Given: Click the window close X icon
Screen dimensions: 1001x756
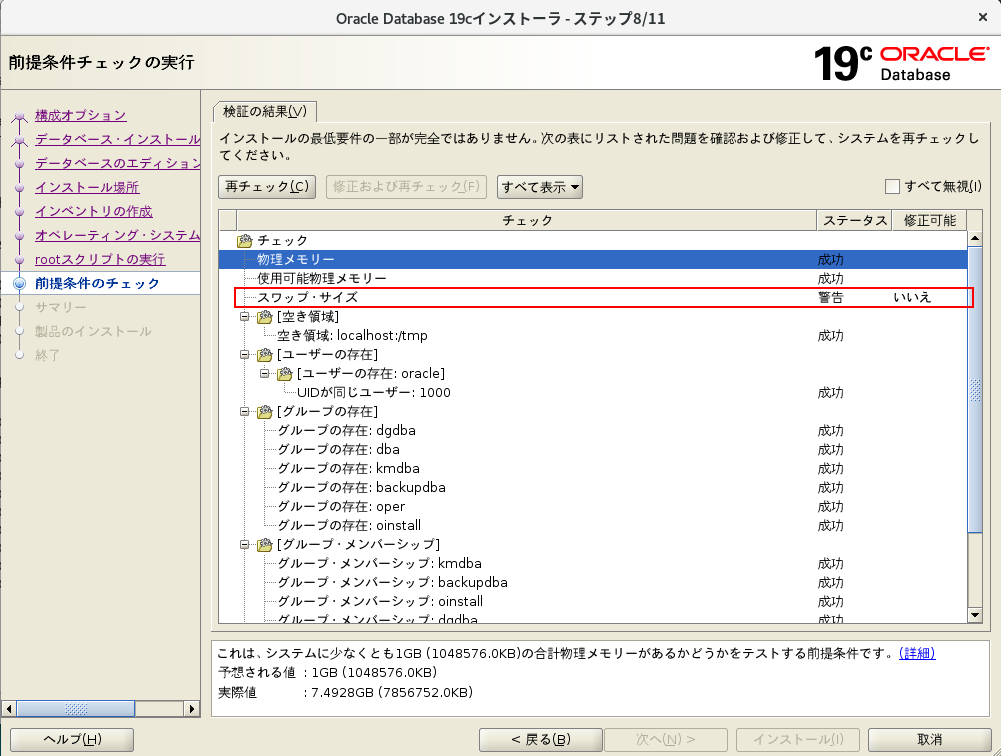Looking at the screenshot, I should click(985, 17).
